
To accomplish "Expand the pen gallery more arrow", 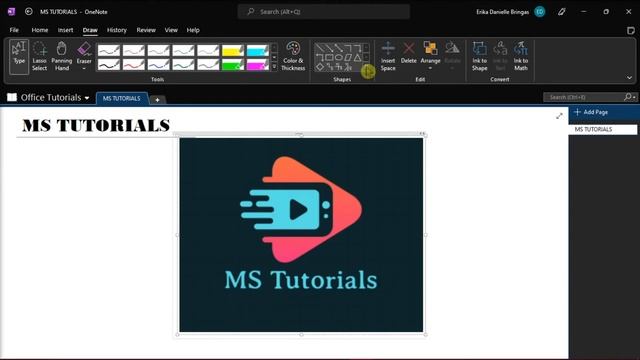I will (274, 66).
